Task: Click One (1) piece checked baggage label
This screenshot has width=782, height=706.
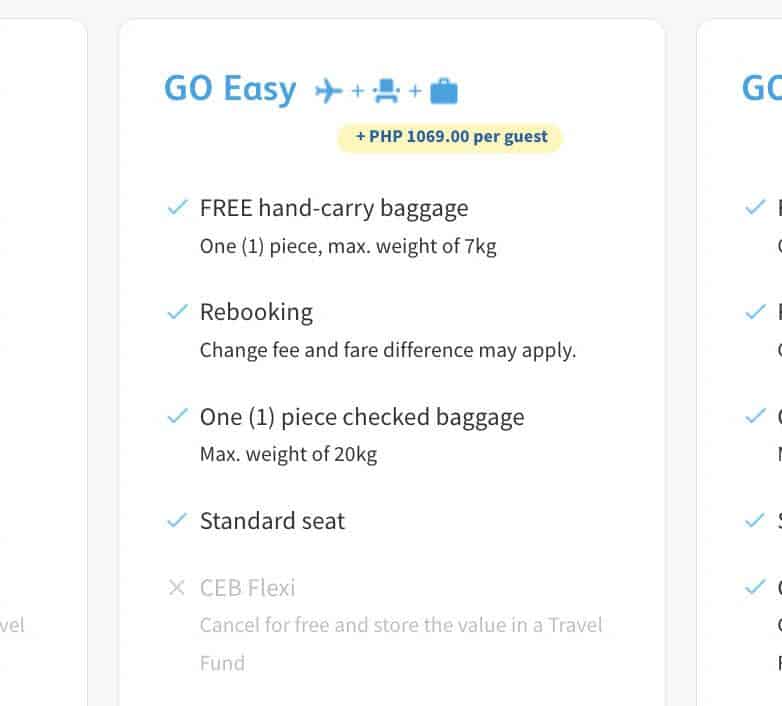Action: (362, 416)
